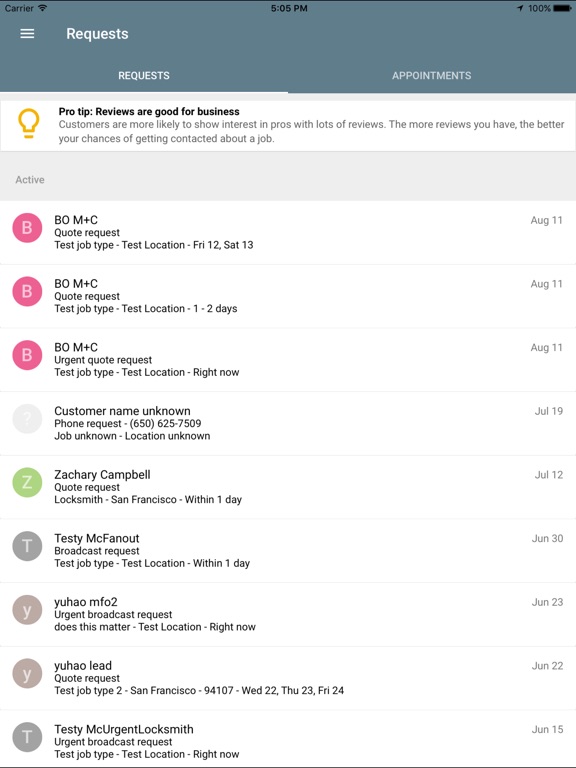Tap the y avatar for yuhao mfo2
The width and height of the screenshot is (576, 768).
coord(27,610)
